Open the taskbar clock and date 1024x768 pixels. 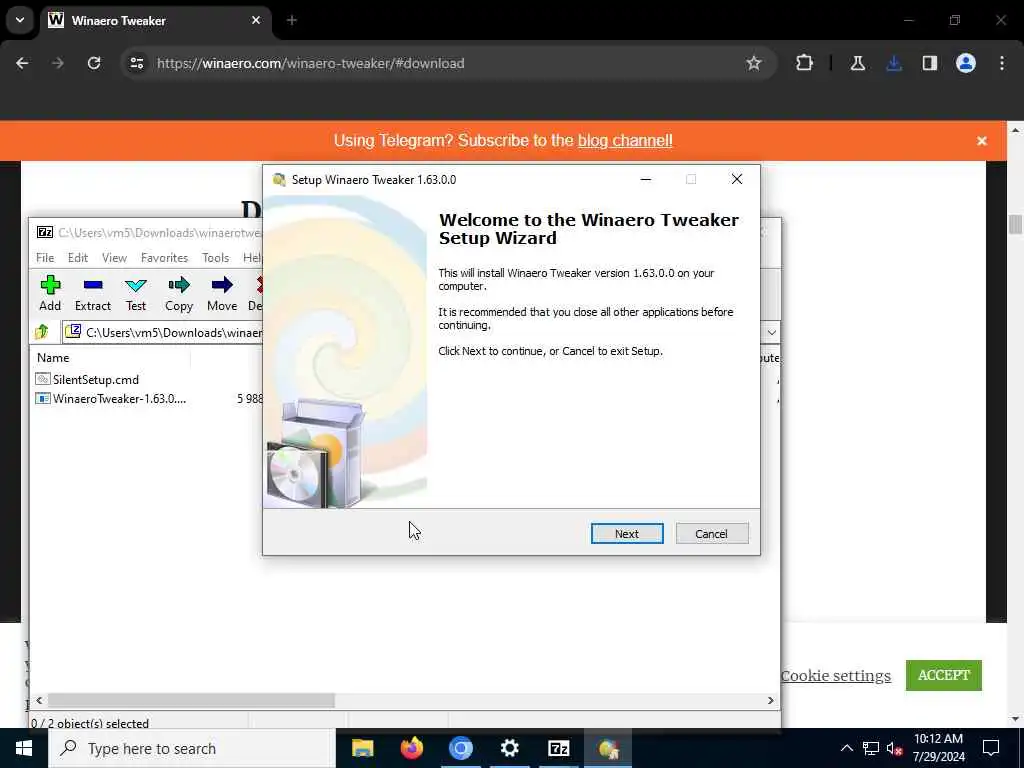coord(938,748)
